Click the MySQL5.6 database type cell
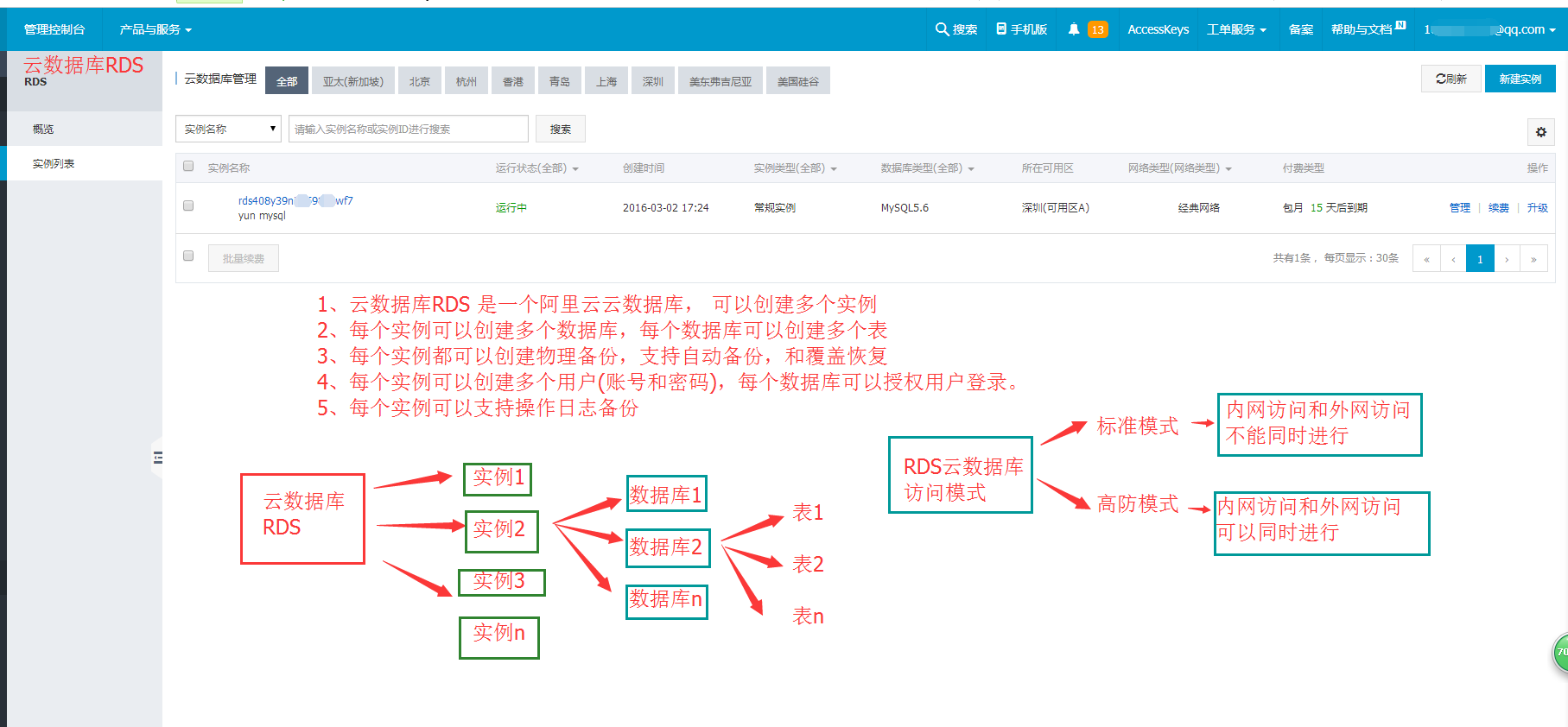 pyautogui.click(x=905, y=208)
